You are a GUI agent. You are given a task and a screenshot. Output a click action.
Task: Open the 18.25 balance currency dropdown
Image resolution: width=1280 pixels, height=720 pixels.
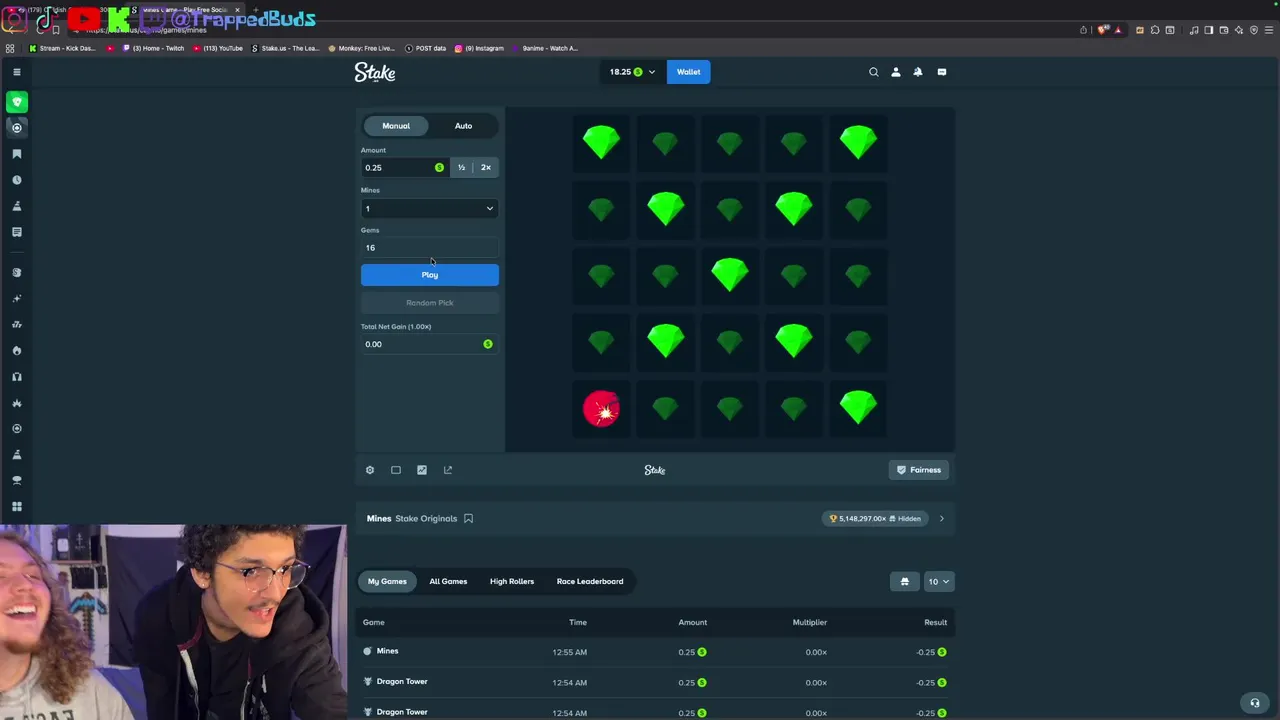click(632, 72)
